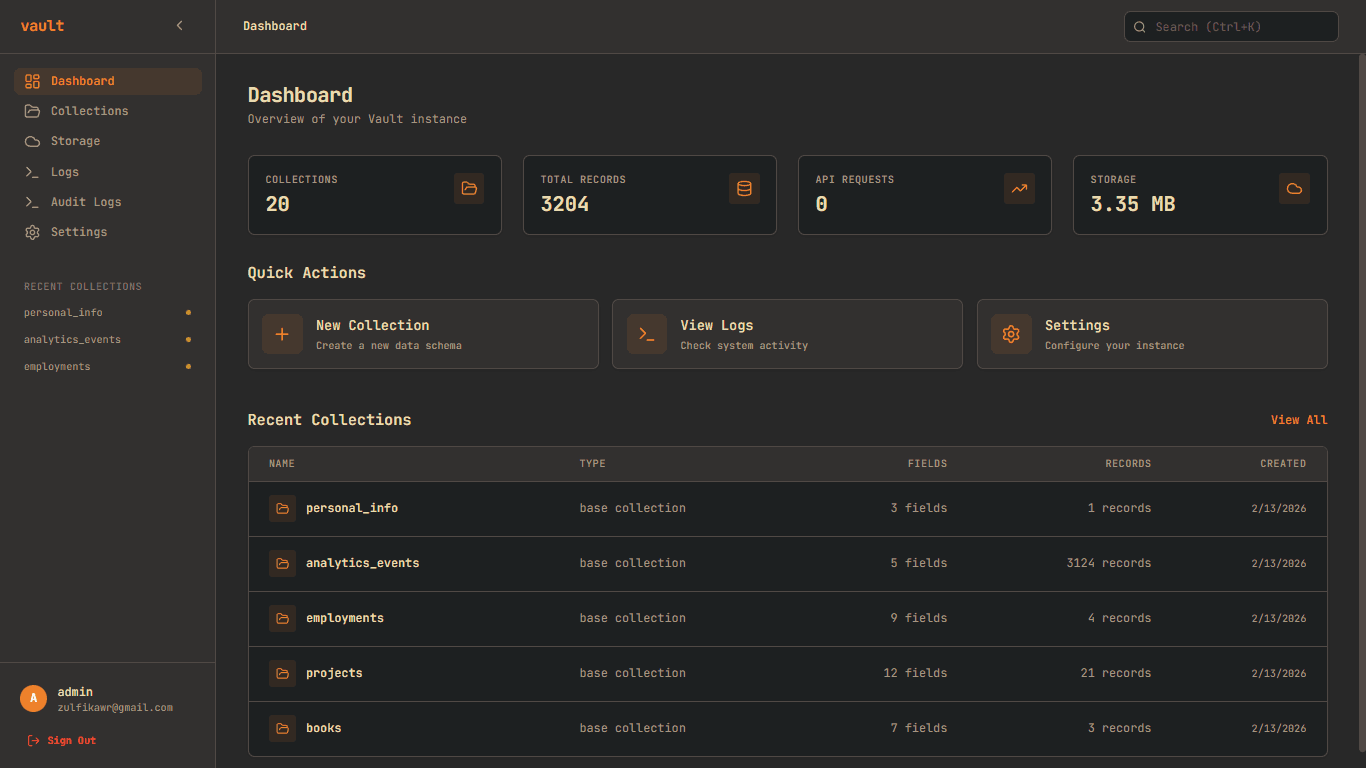This screenshot has height=768, width=1366.
Task: Click the folder icon beside books row
Action: (282, 728)
